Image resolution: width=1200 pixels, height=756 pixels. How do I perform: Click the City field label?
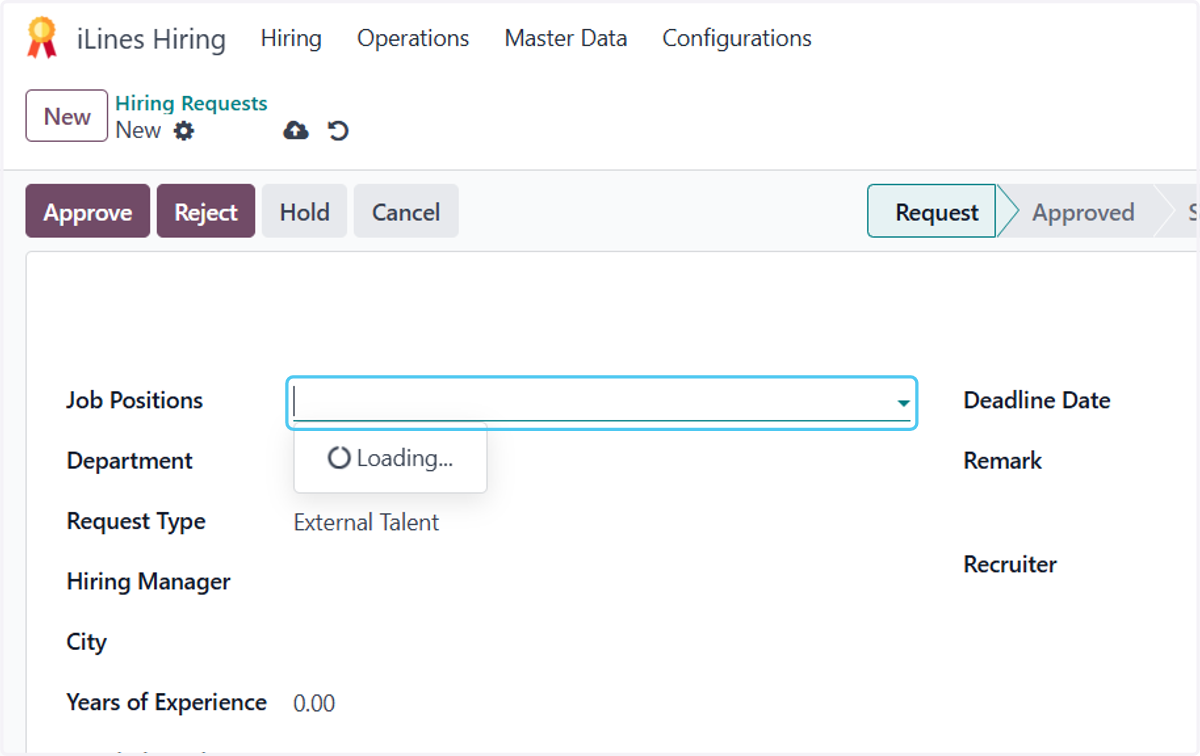[x=87, y=642]
